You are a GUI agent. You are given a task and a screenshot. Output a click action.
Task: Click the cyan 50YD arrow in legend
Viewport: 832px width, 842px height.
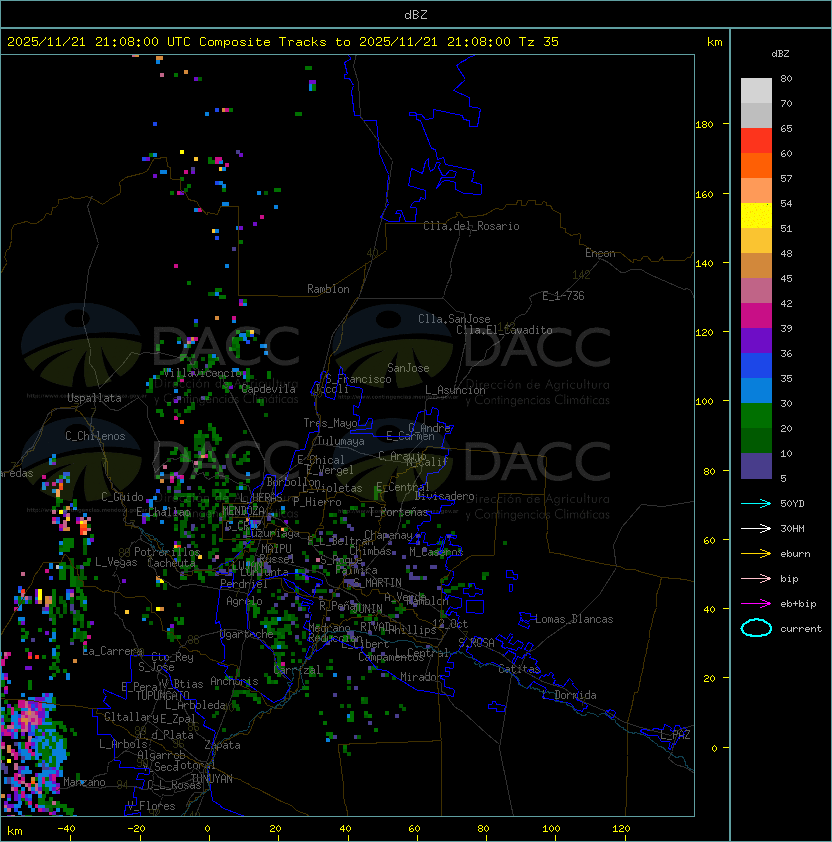coord(756,504)
